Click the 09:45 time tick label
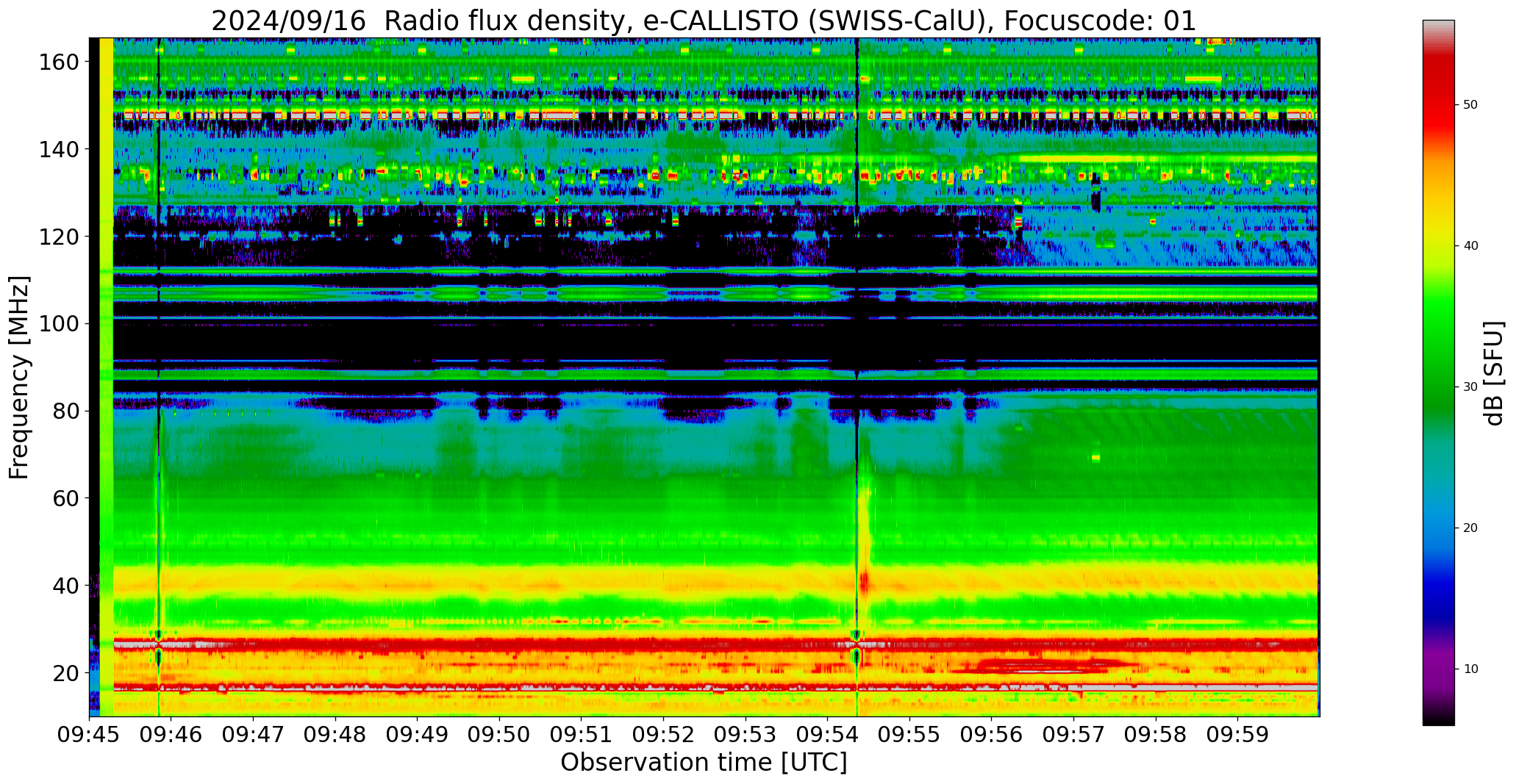The image size is (1516, 784). [x=89, y=735]
